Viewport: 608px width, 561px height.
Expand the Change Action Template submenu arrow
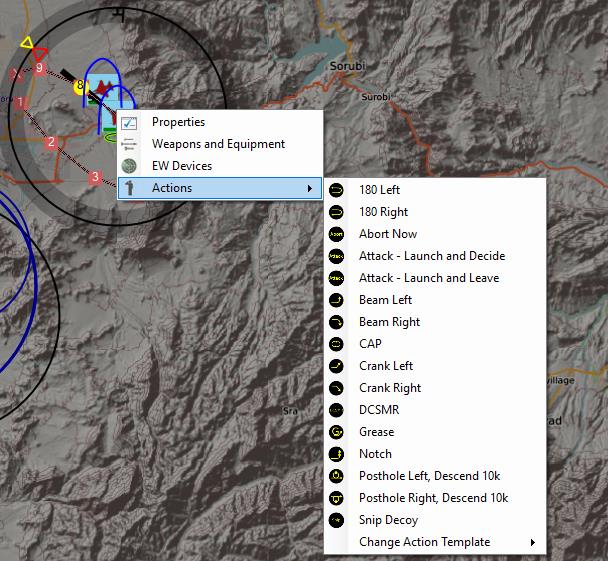tap(533, 542)
